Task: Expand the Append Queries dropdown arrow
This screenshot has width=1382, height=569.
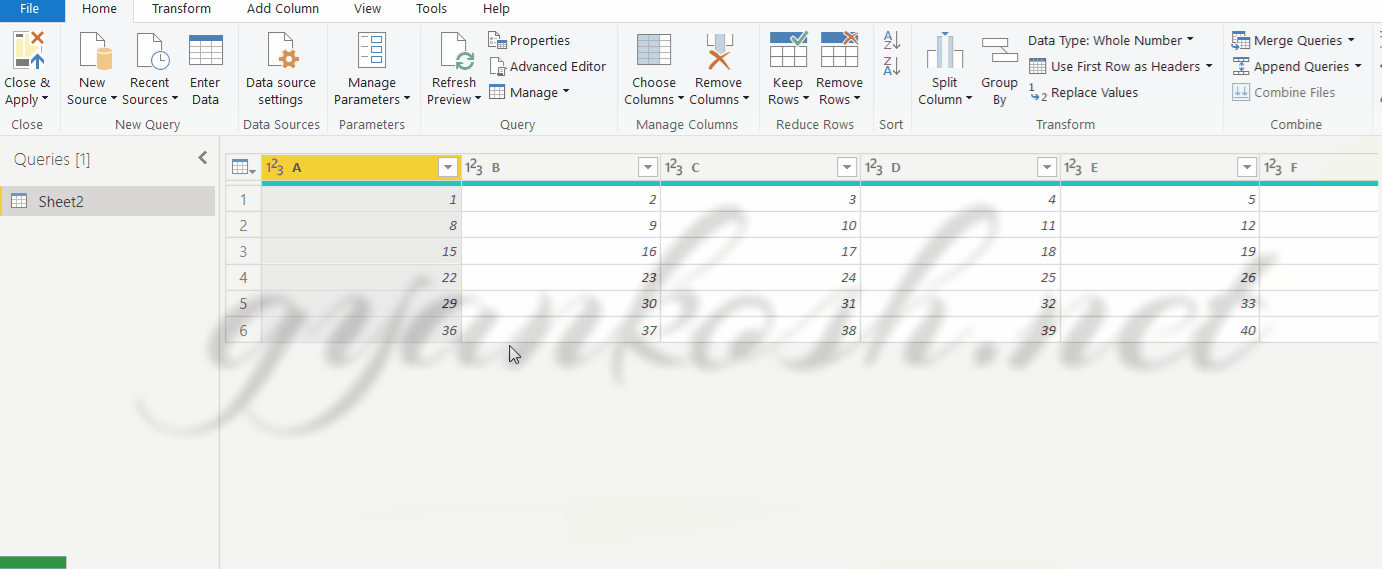Action: click(1358, 66)
